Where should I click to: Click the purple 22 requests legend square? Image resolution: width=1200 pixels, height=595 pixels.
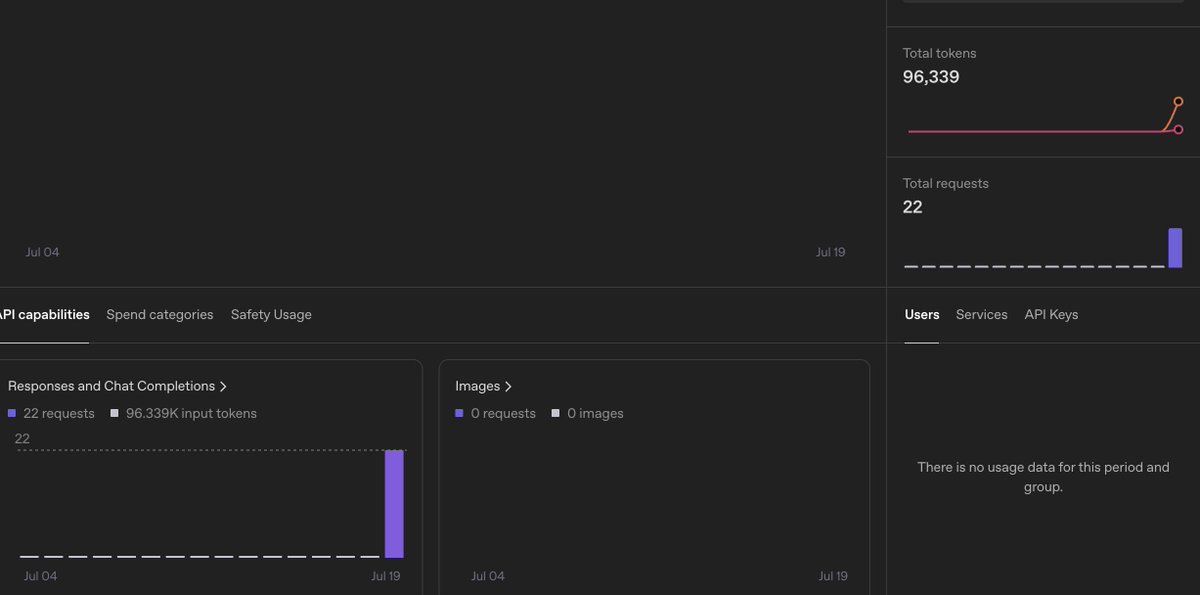click(12, 413)
